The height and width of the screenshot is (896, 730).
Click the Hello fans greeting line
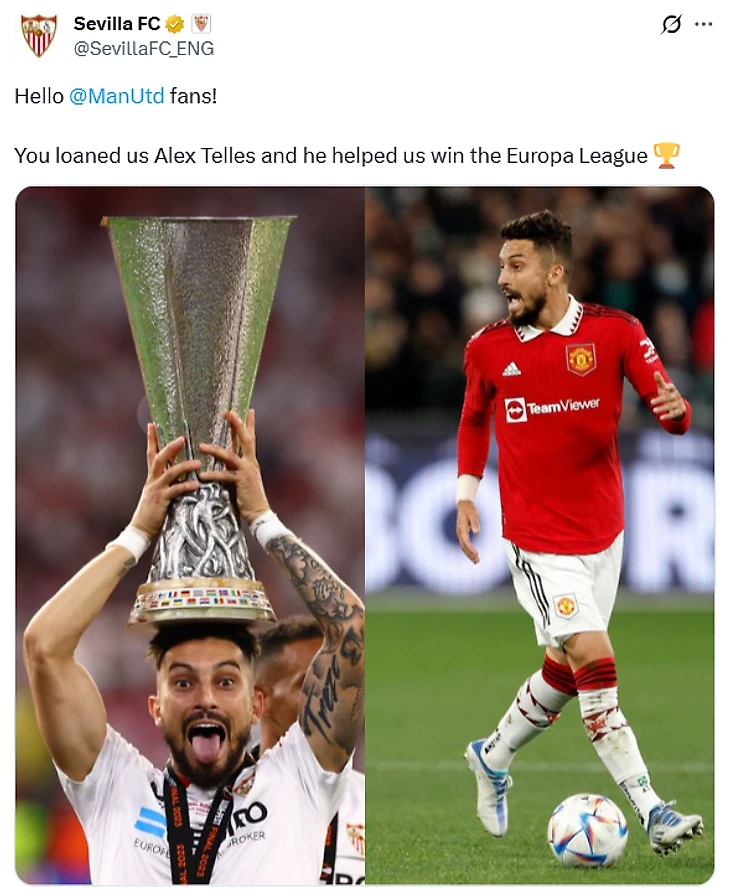[x=115, y=95]
